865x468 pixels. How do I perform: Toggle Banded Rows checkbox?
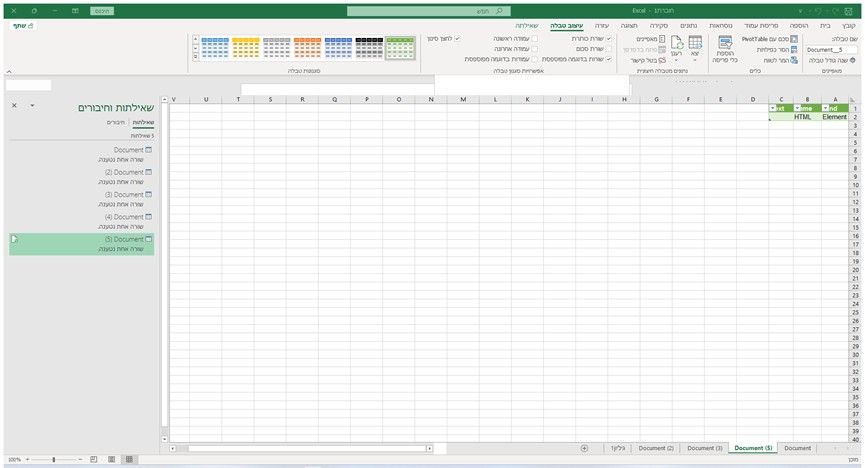608,59
